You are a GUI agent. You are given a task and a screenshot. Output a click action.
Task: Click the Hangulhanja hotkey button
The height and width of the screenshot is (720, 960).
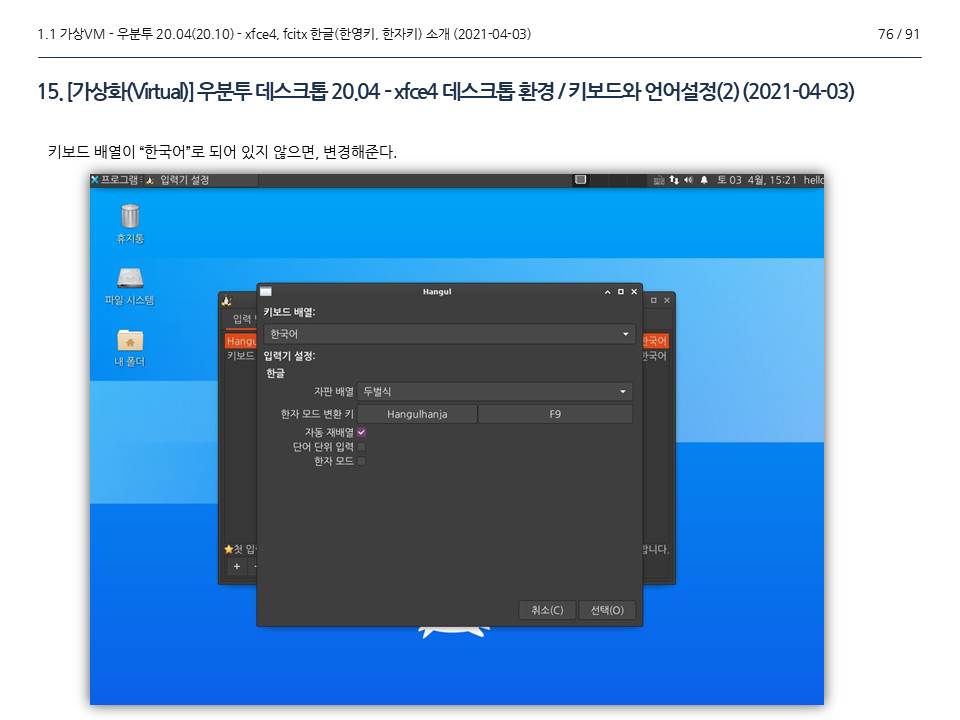[x=417, y=414]
